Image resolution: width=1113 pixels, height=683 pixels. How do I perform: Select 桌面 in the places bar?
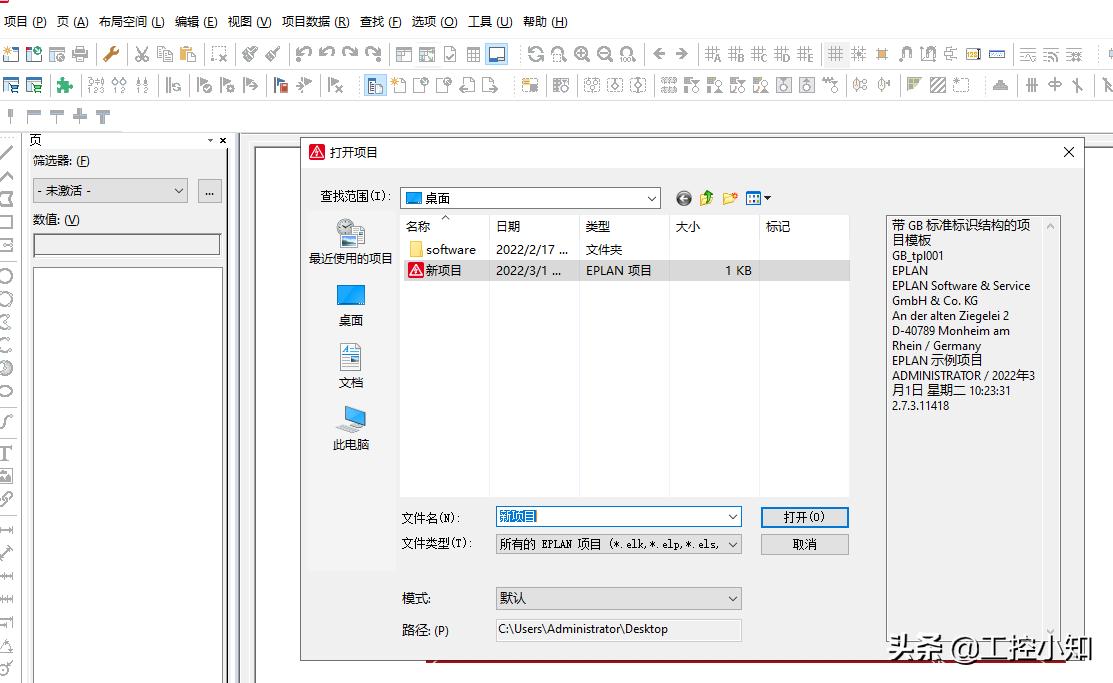(x=351, y=305)
